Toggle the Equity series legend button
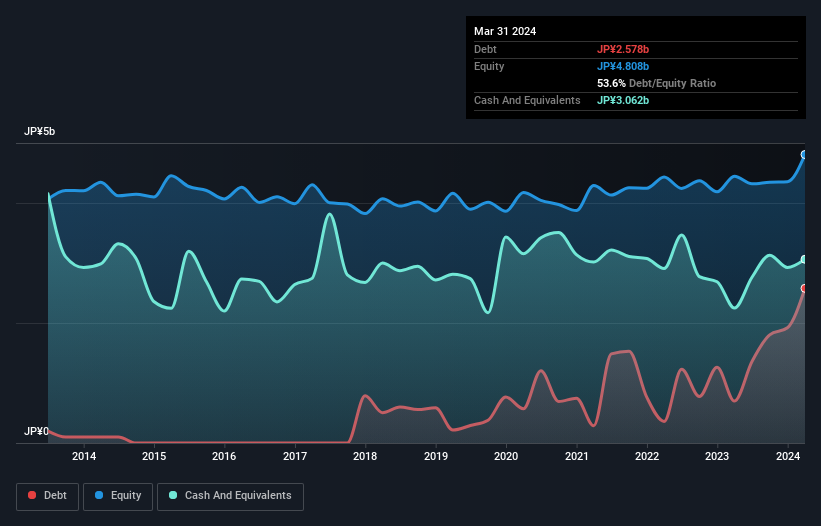 click(118, 496)
